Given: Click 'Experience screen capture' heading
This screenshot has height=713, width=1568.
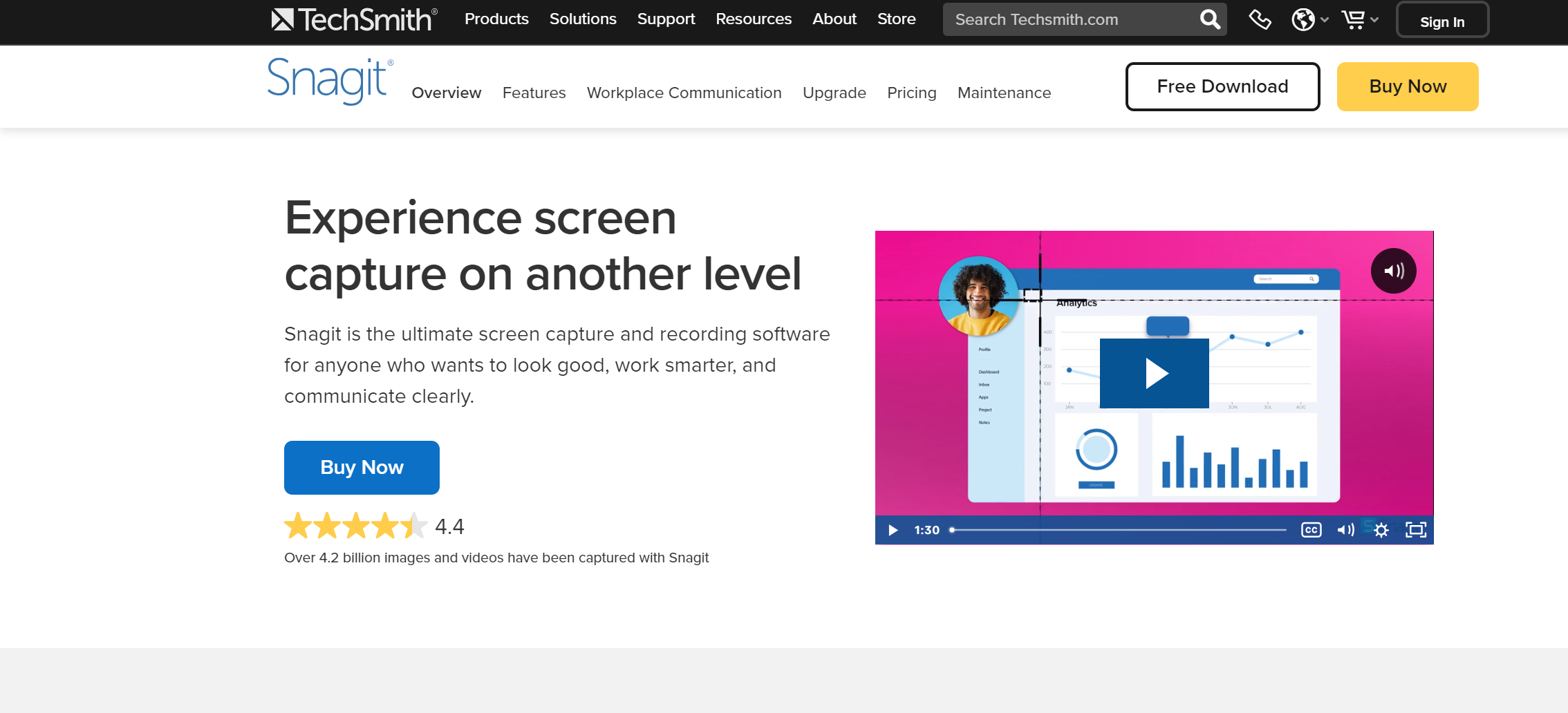Looking at the screenshot, I should [543, 246].
